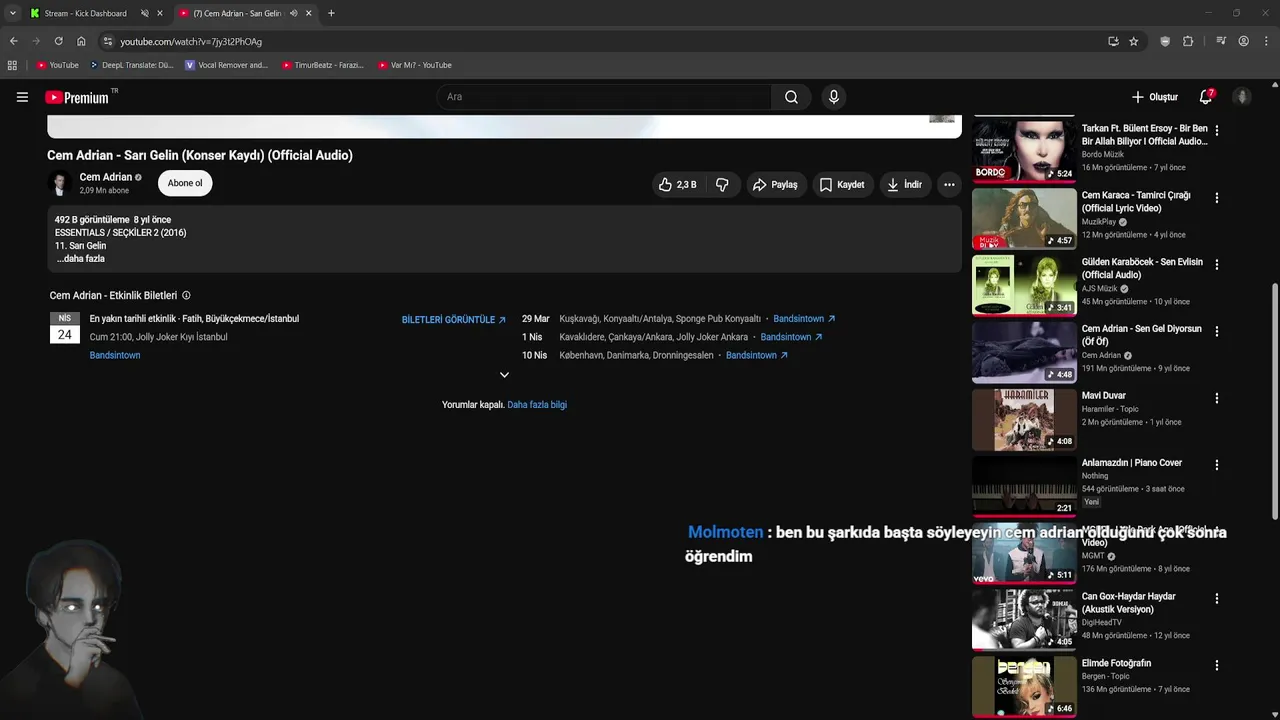The image size is (1280, 720).
Task: Click Mavi Duvar video title
Action: point(1104,396)
